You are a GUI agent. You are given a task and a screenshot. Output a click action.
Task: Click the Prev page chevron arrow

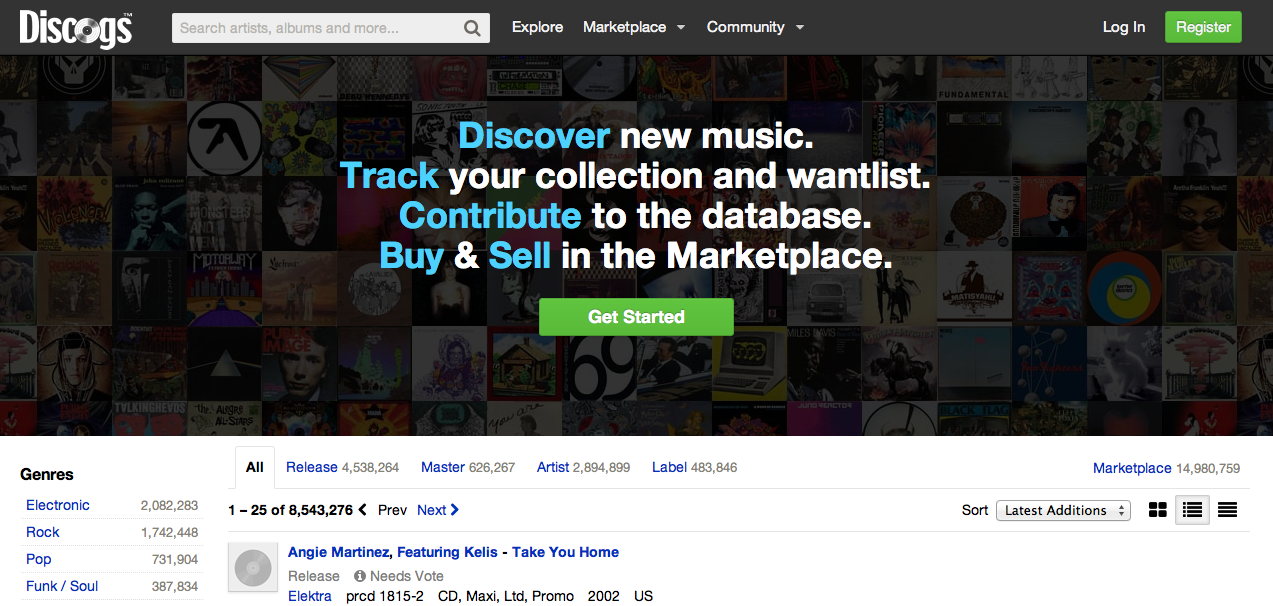pyautogui.click(x=363, y=510)
